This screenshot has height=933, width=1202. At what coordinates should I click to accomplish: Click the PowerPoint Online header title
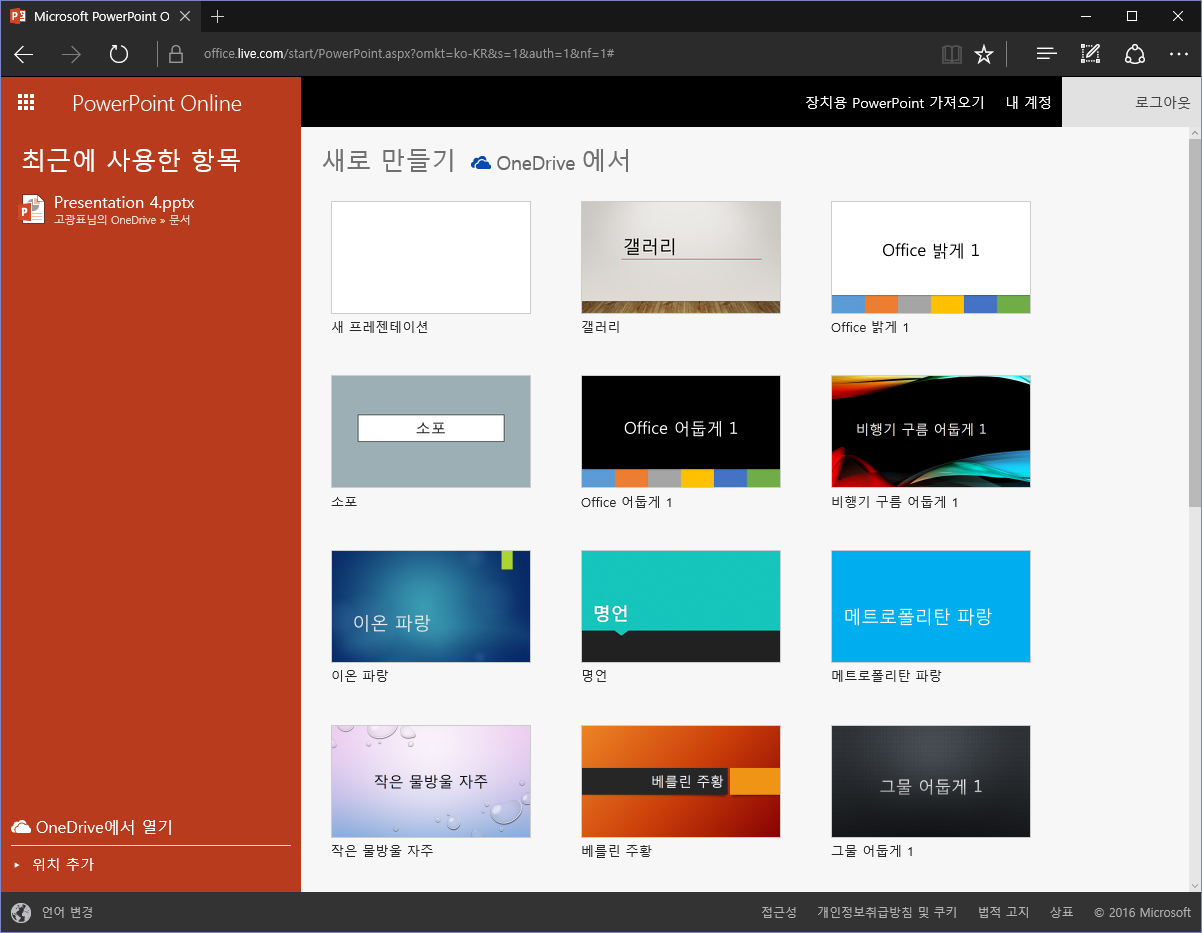click(157, 103)
